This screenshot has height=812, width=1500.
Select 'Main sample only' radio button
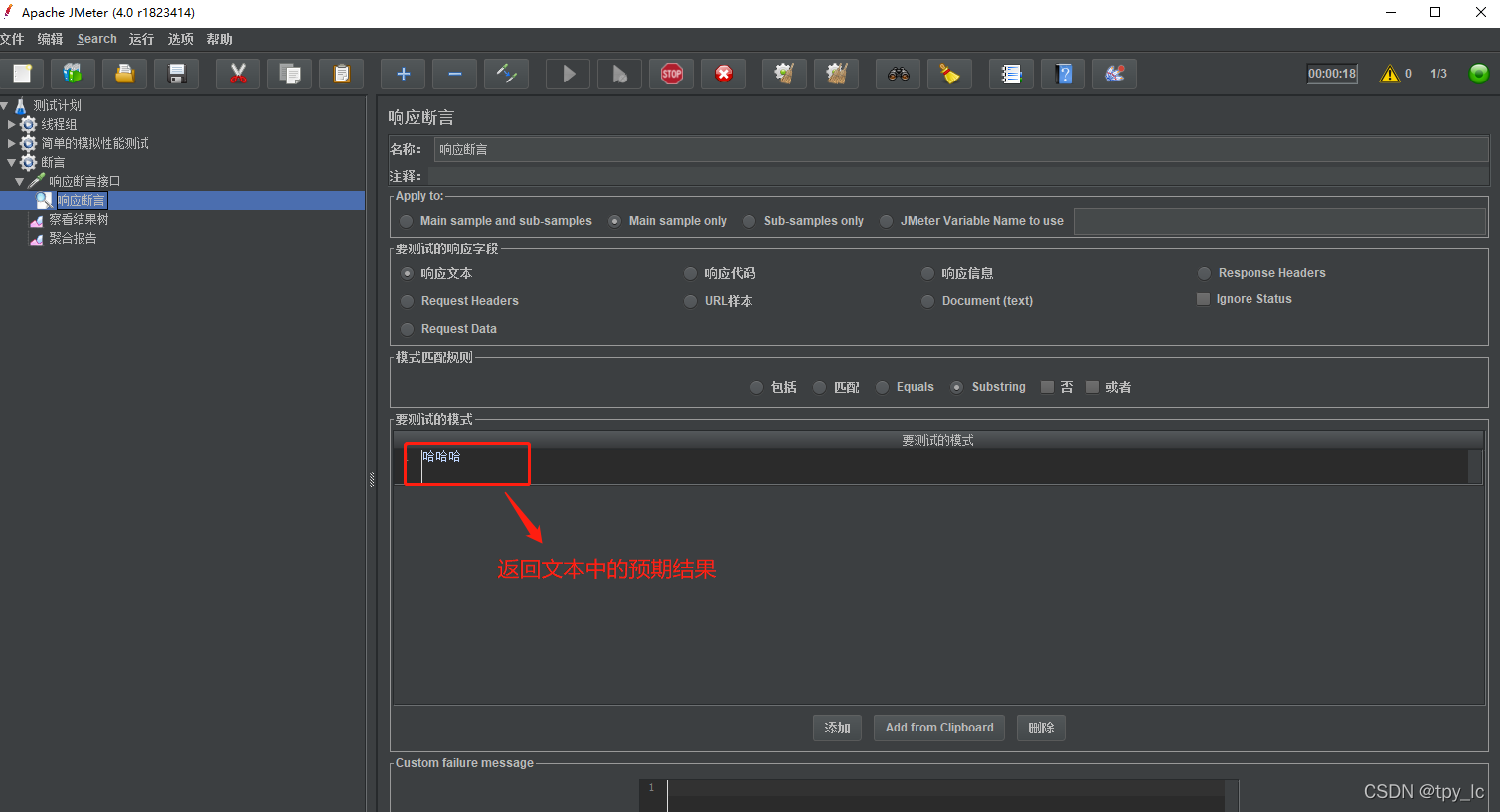point(614,221)
